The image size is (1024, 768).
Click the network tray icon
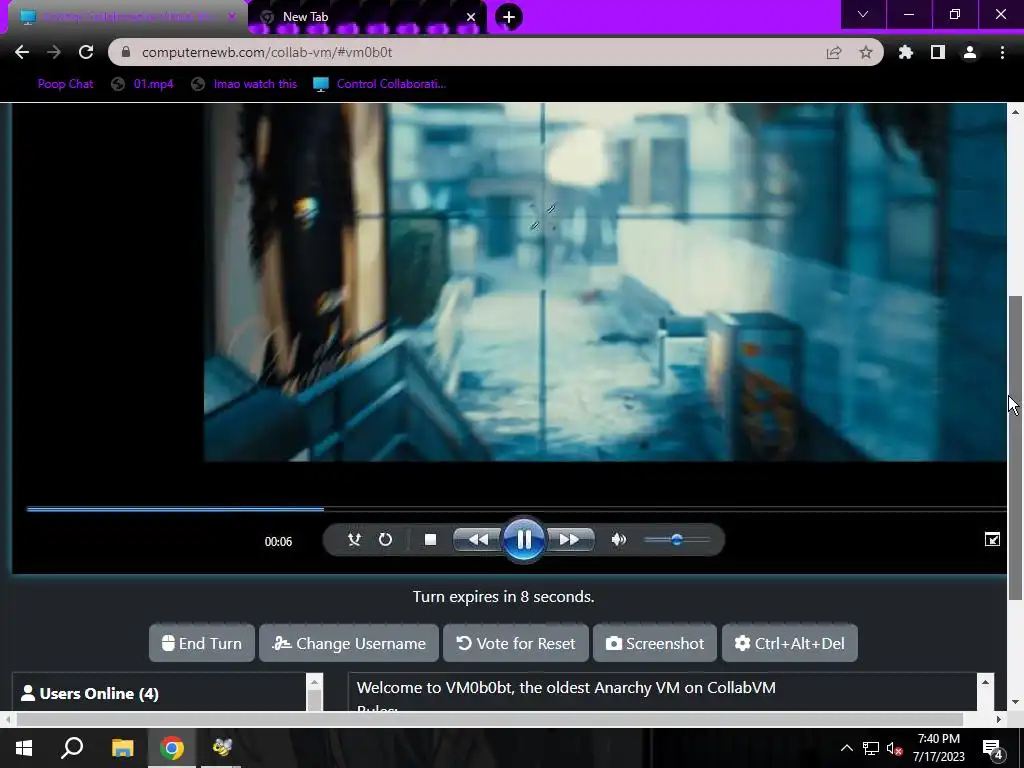click(871, 748)
